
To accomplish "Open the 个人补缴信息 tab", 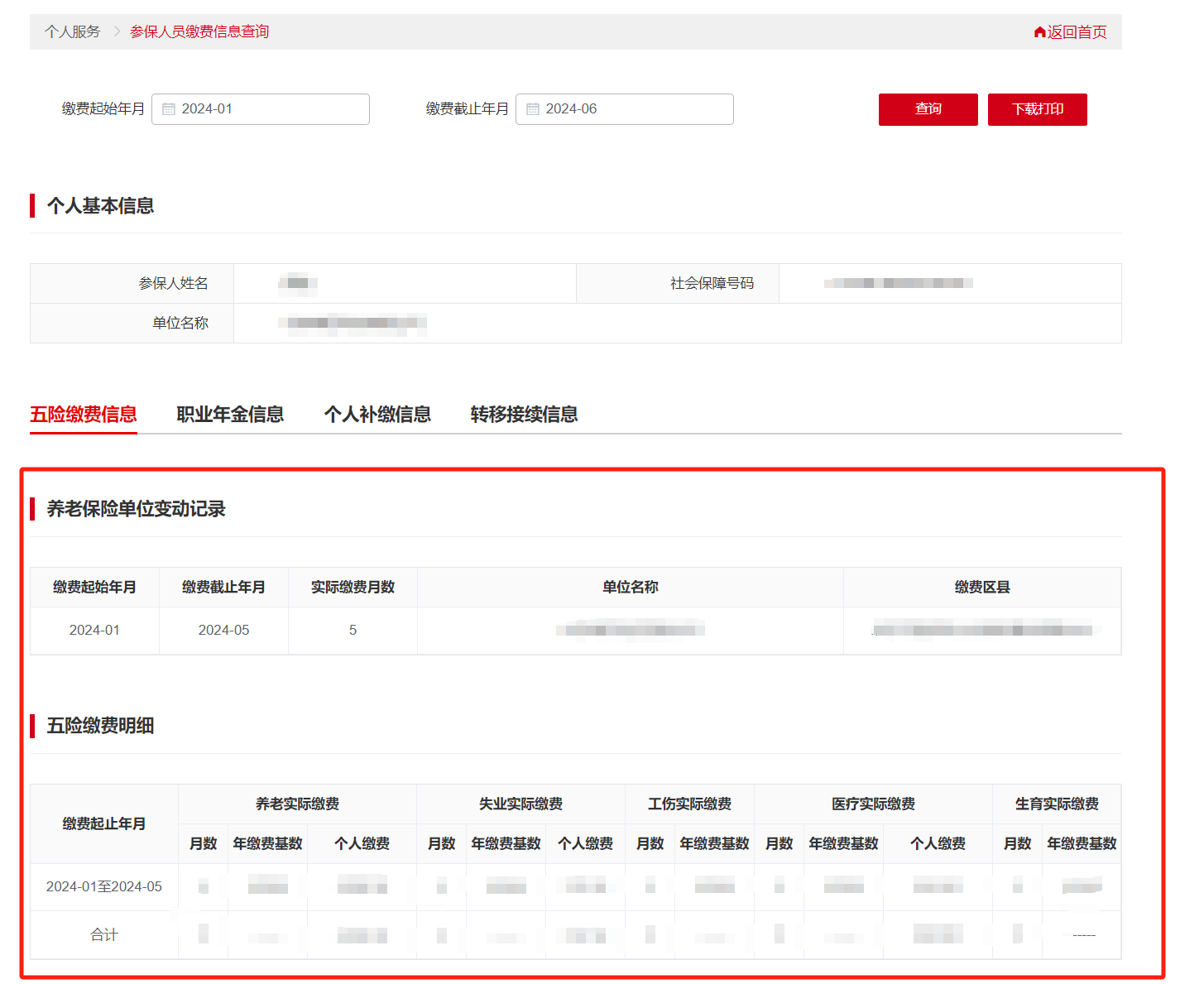I will tap(377, 415).
